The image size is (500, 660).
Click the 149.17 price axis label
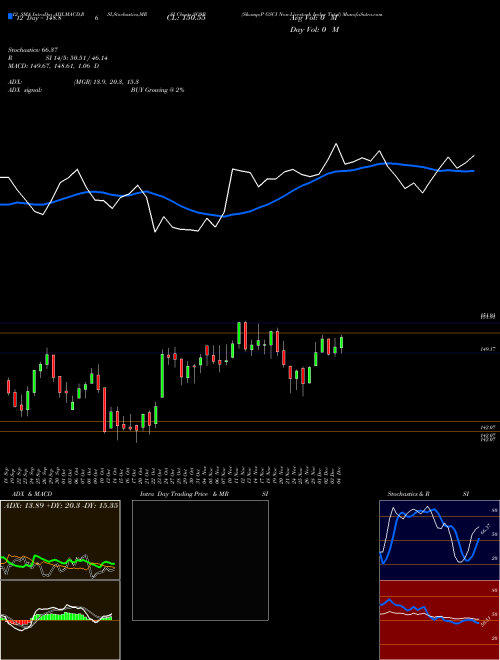click(489, 349)
